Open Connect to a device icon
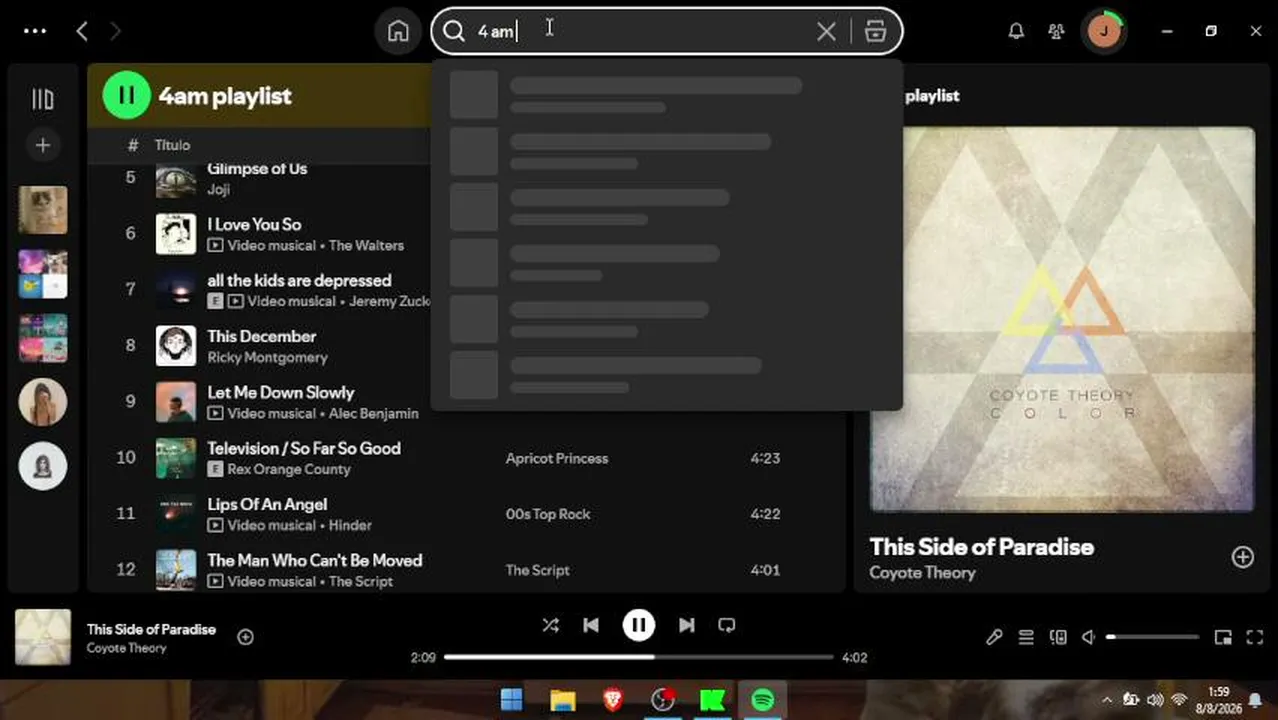The height and width of the screenshot is (720, 1278). click(x=1058, y=637)
